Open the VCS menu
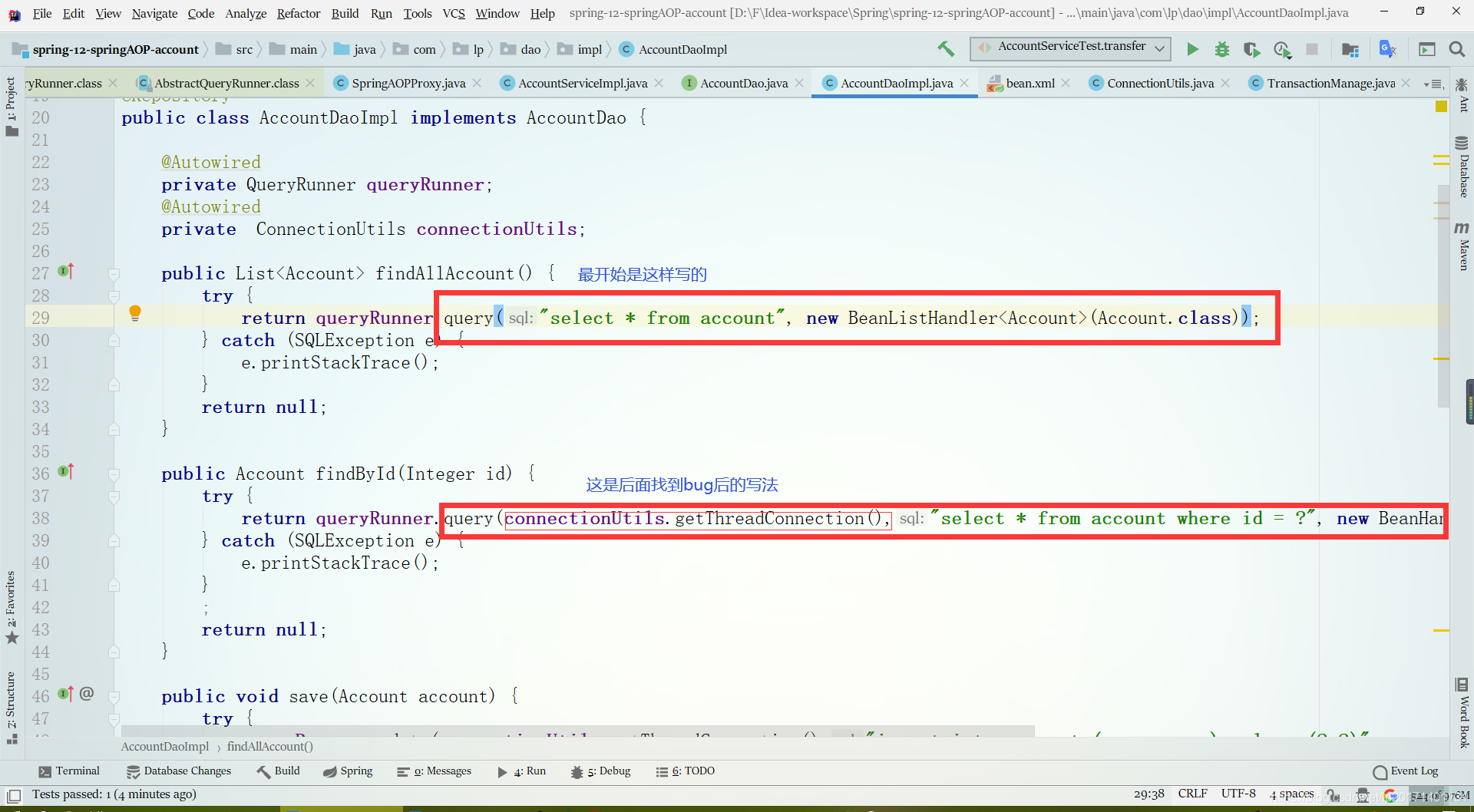1474x812 pixels. coord(454,13)
